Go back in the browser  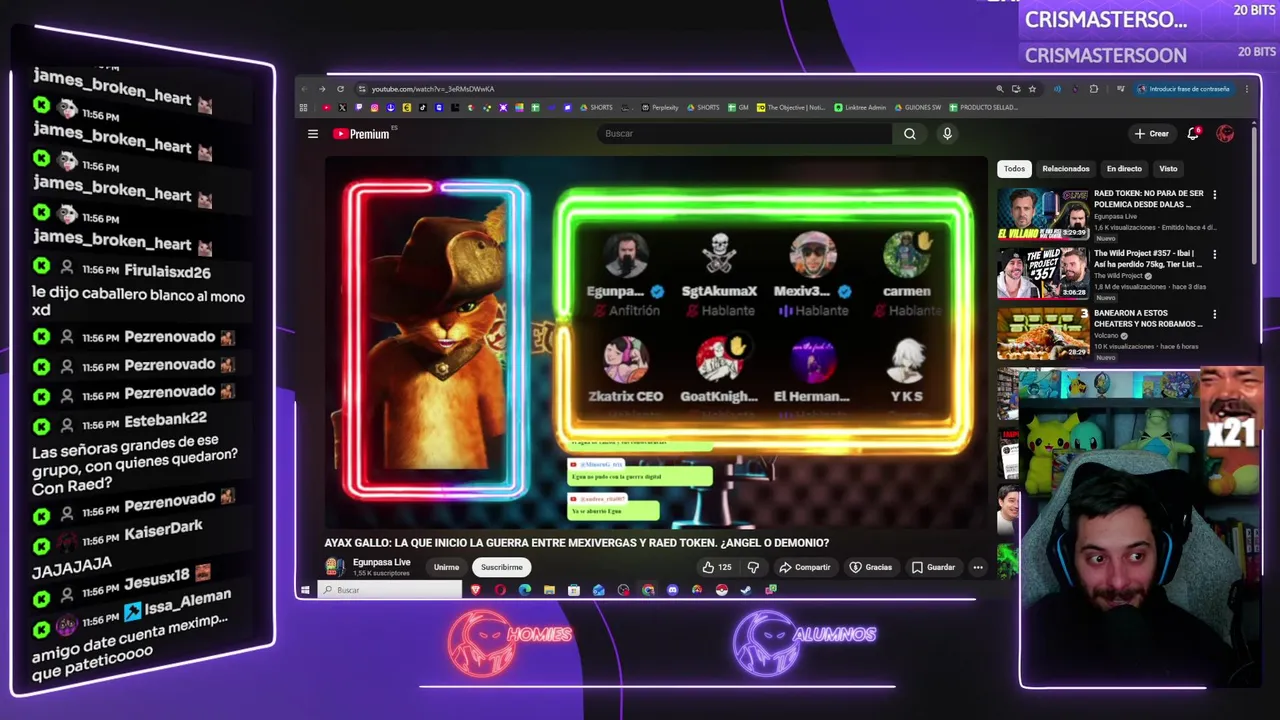306,89
